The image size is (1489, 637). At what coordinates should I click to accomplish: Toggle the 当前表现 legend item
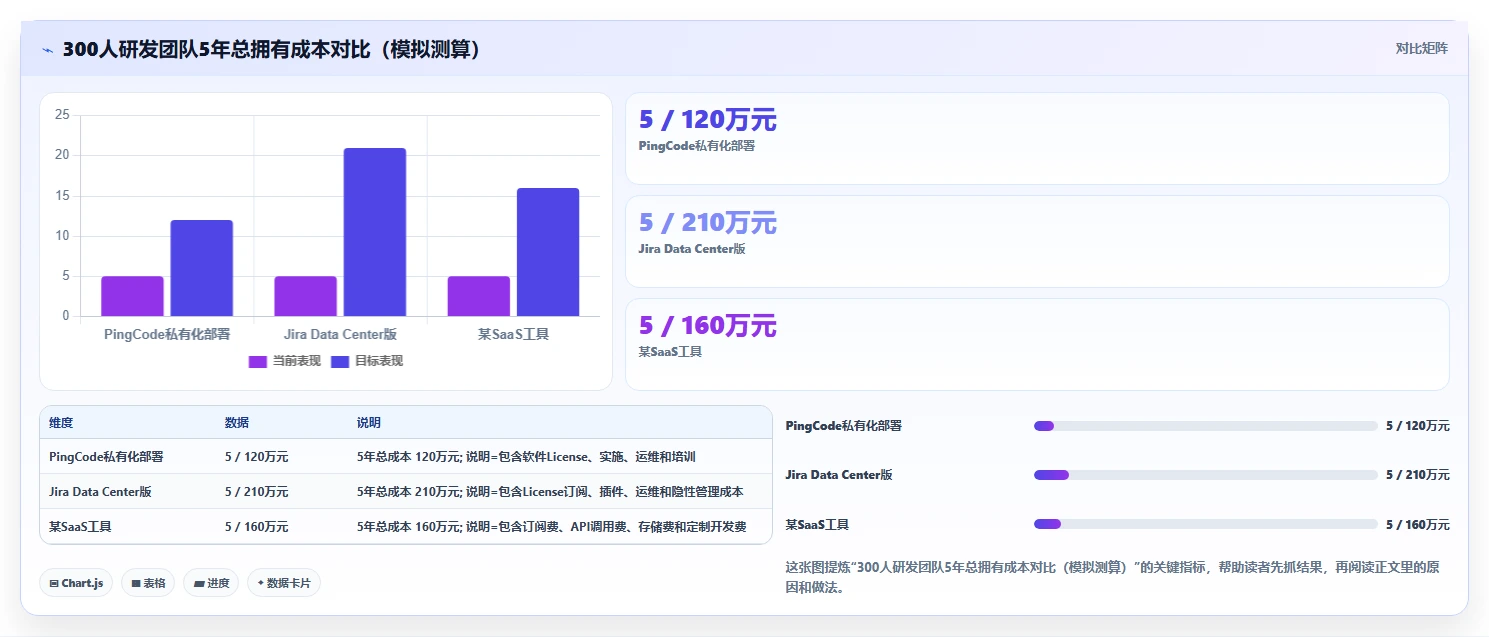pos(284,361)
